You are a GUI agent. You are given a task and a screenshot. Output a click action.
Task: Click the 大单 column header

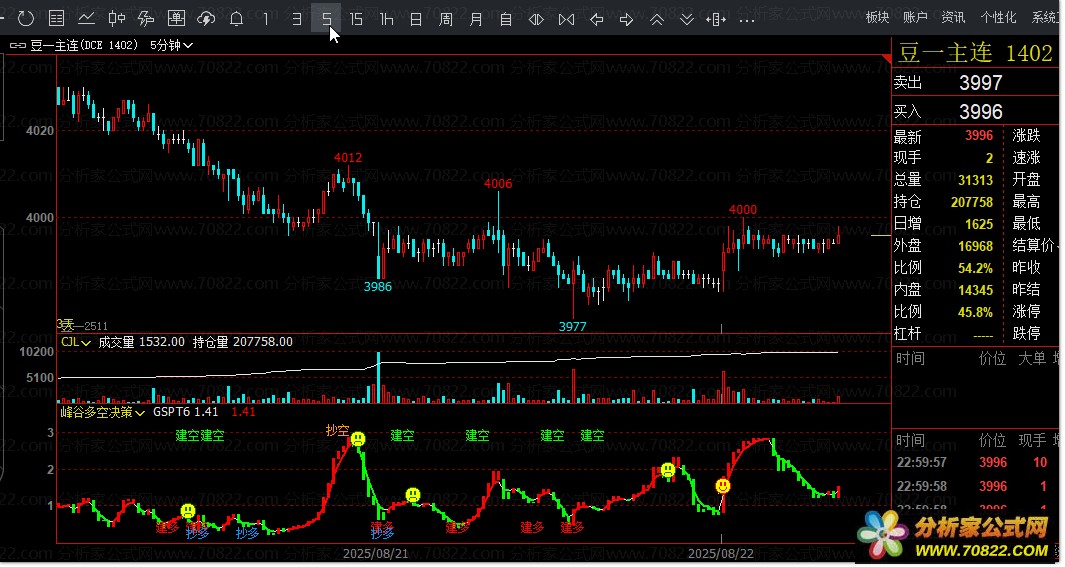tap(1032, 359)
